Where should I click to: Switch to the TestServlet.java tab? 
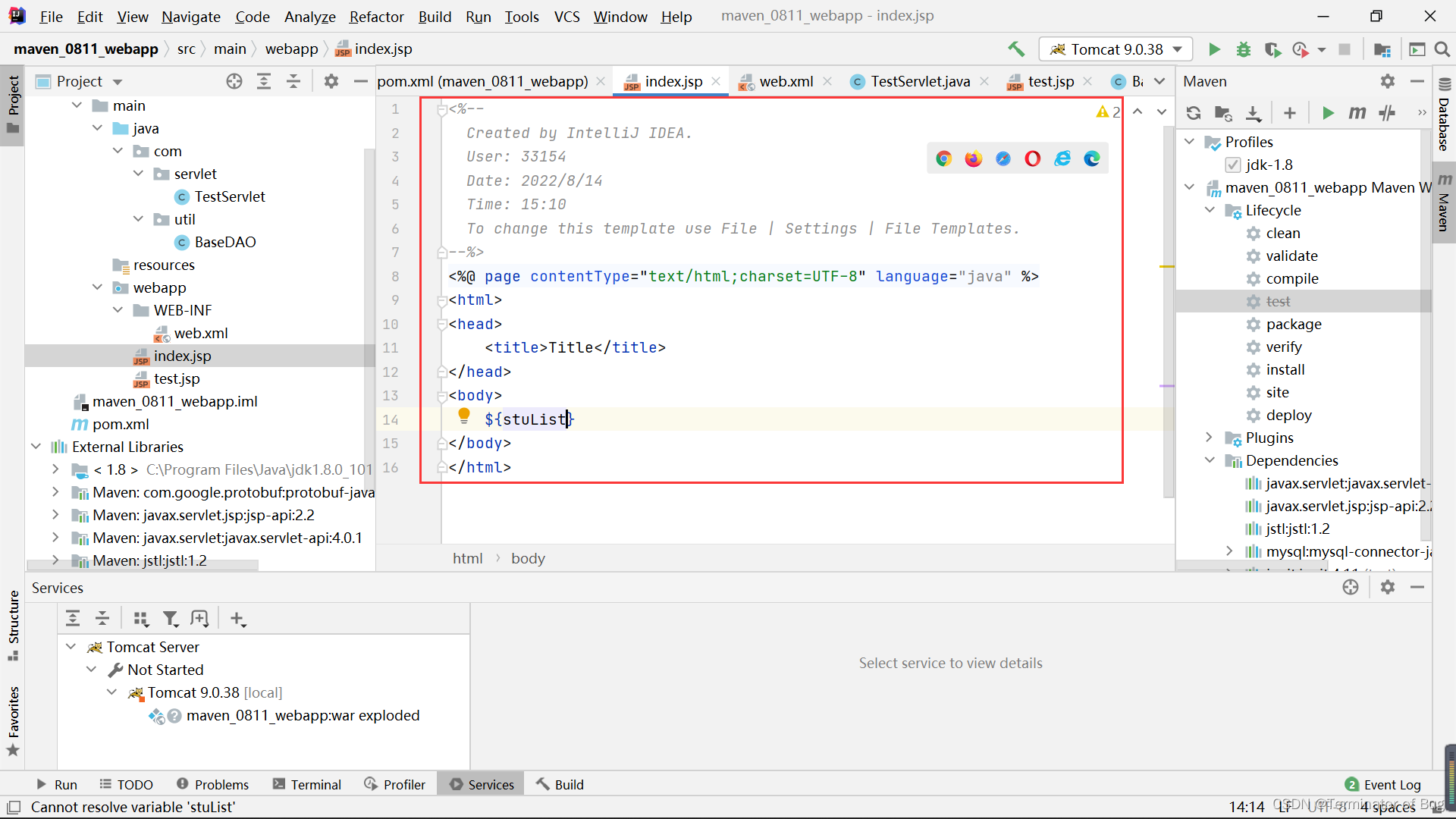919,81
